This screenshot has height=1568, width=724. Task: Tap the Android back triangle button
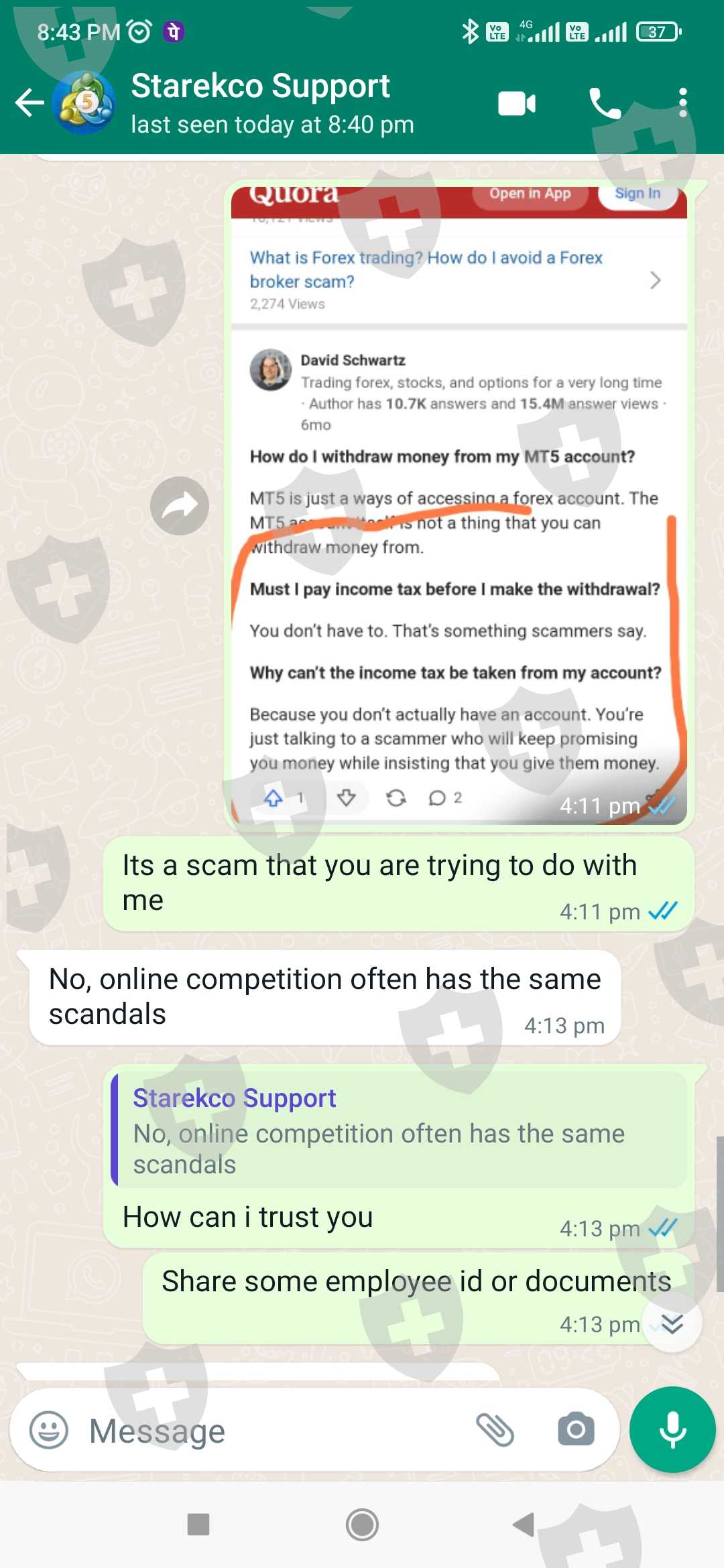pyautogui.click(x=524, y=1524)
